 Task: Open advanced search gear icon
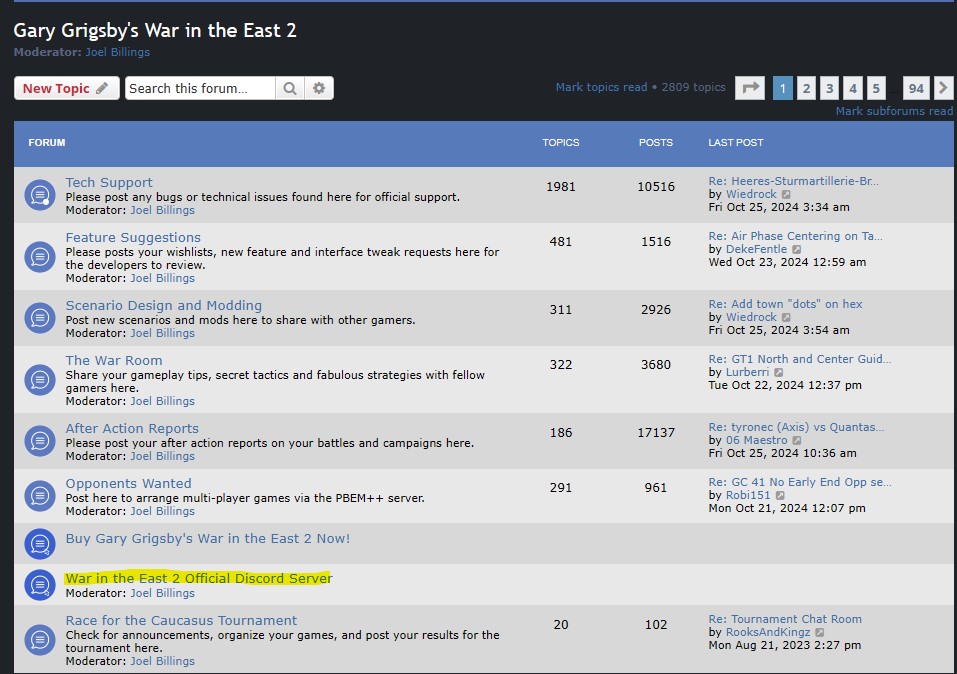[x=319, y=89]
